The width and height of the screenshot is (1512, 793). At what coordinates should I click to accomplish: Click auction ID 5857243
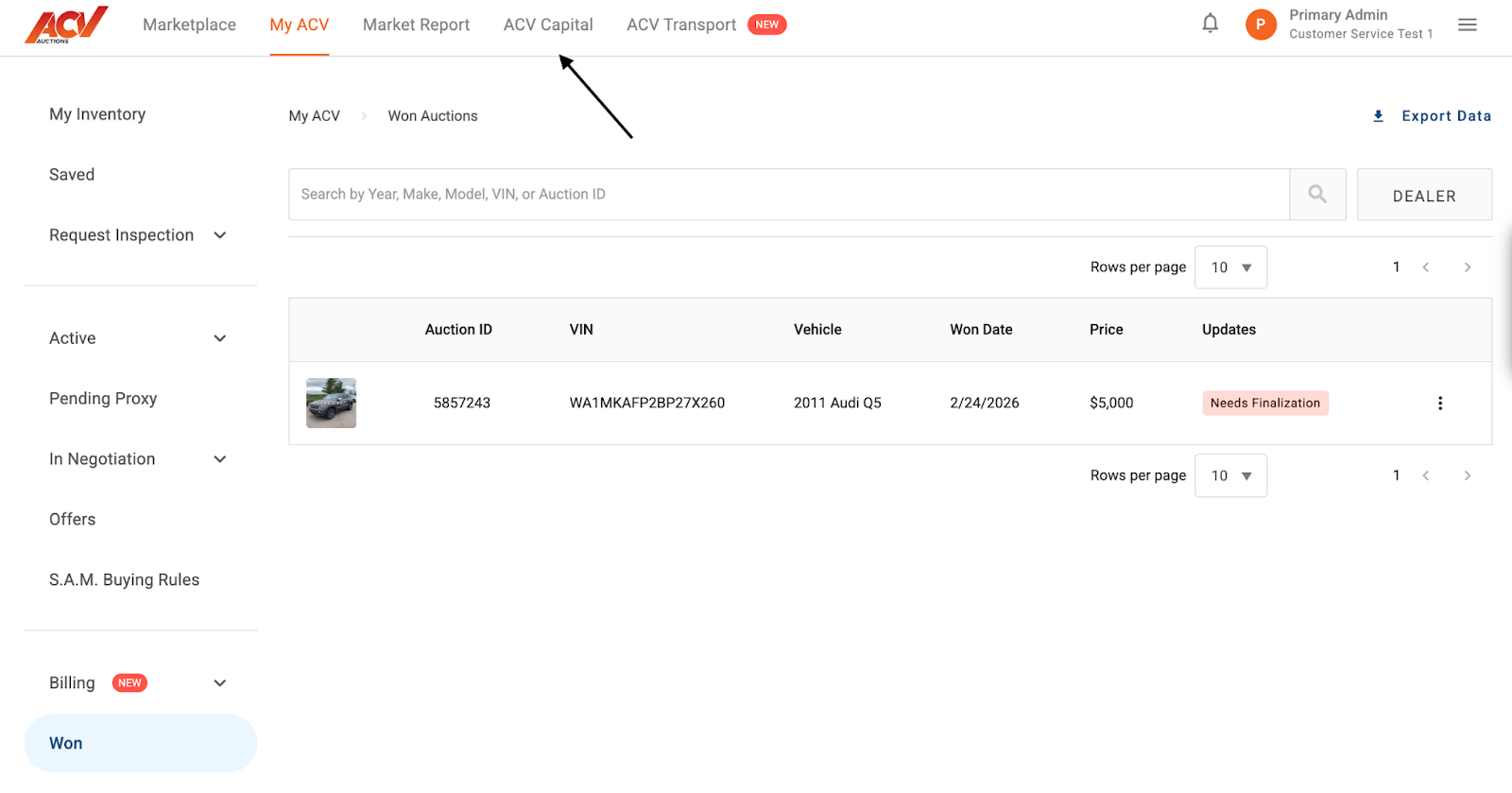pos(462,404)
